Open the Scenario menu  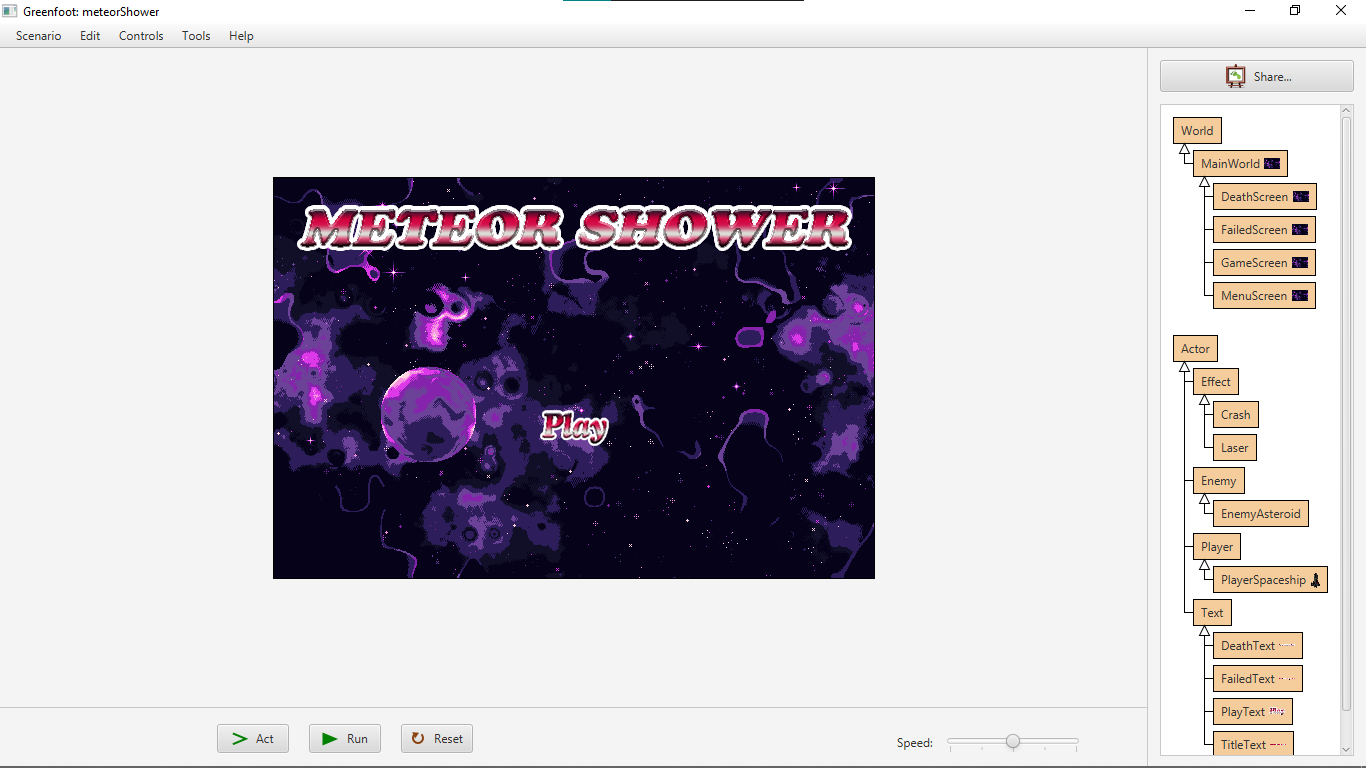38,36
